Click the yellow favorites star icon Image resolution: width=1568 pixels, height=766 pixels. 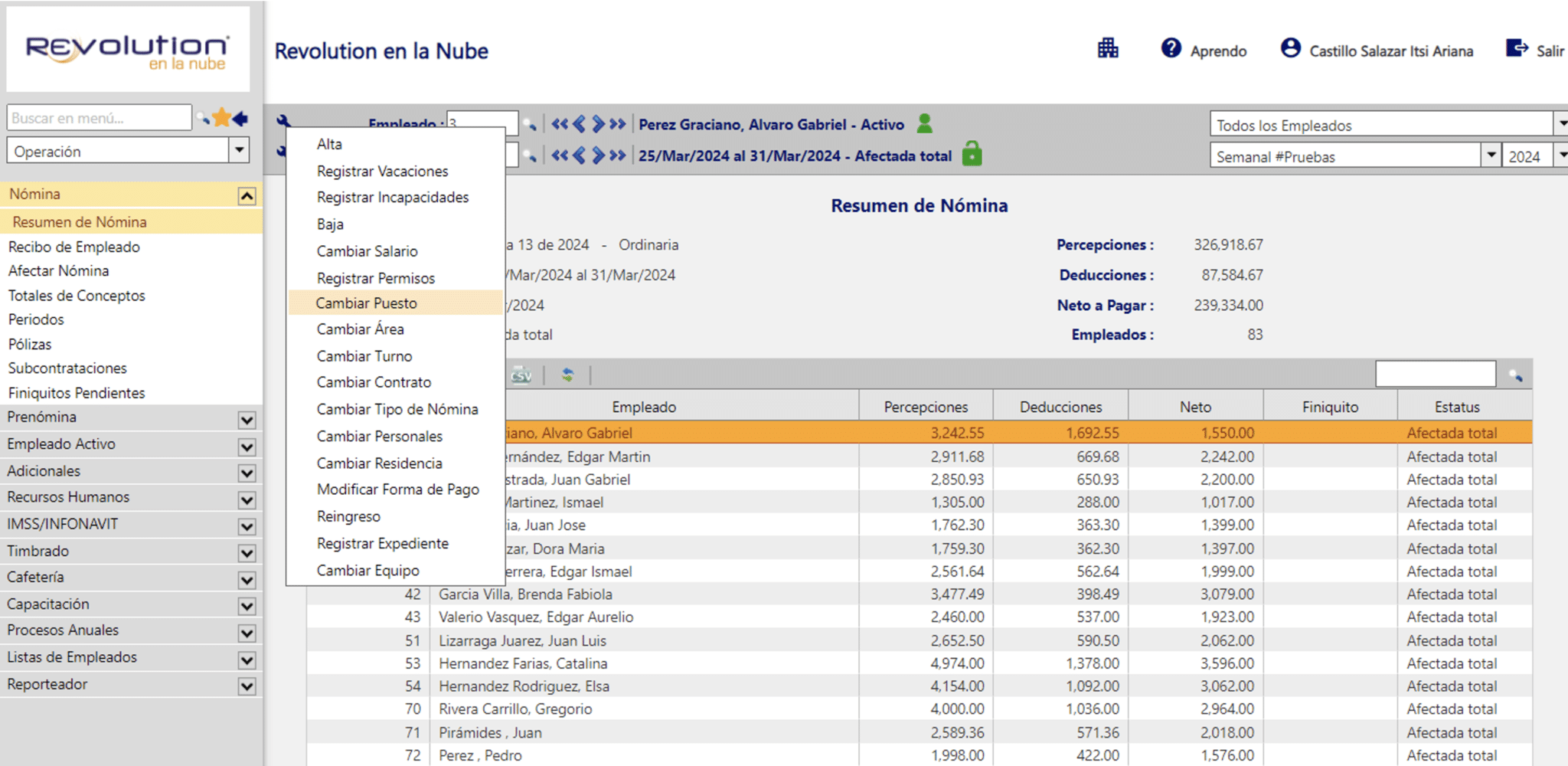[221, 118]
